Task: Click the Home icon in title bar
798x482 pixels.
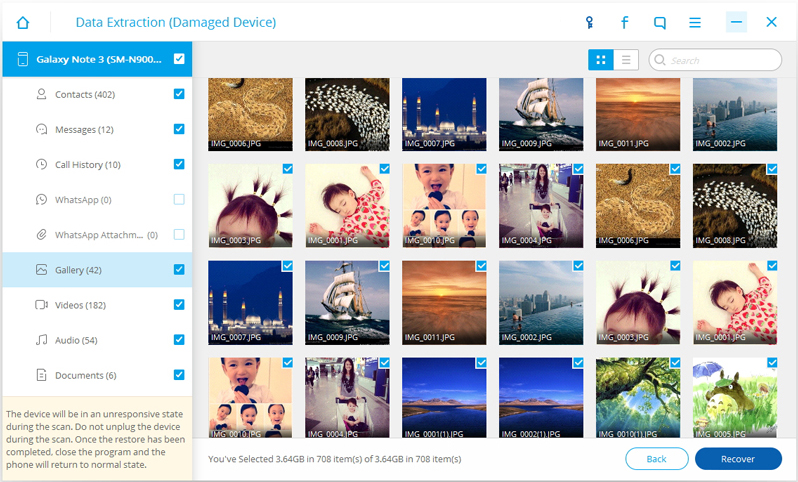Action: (22, 21)
